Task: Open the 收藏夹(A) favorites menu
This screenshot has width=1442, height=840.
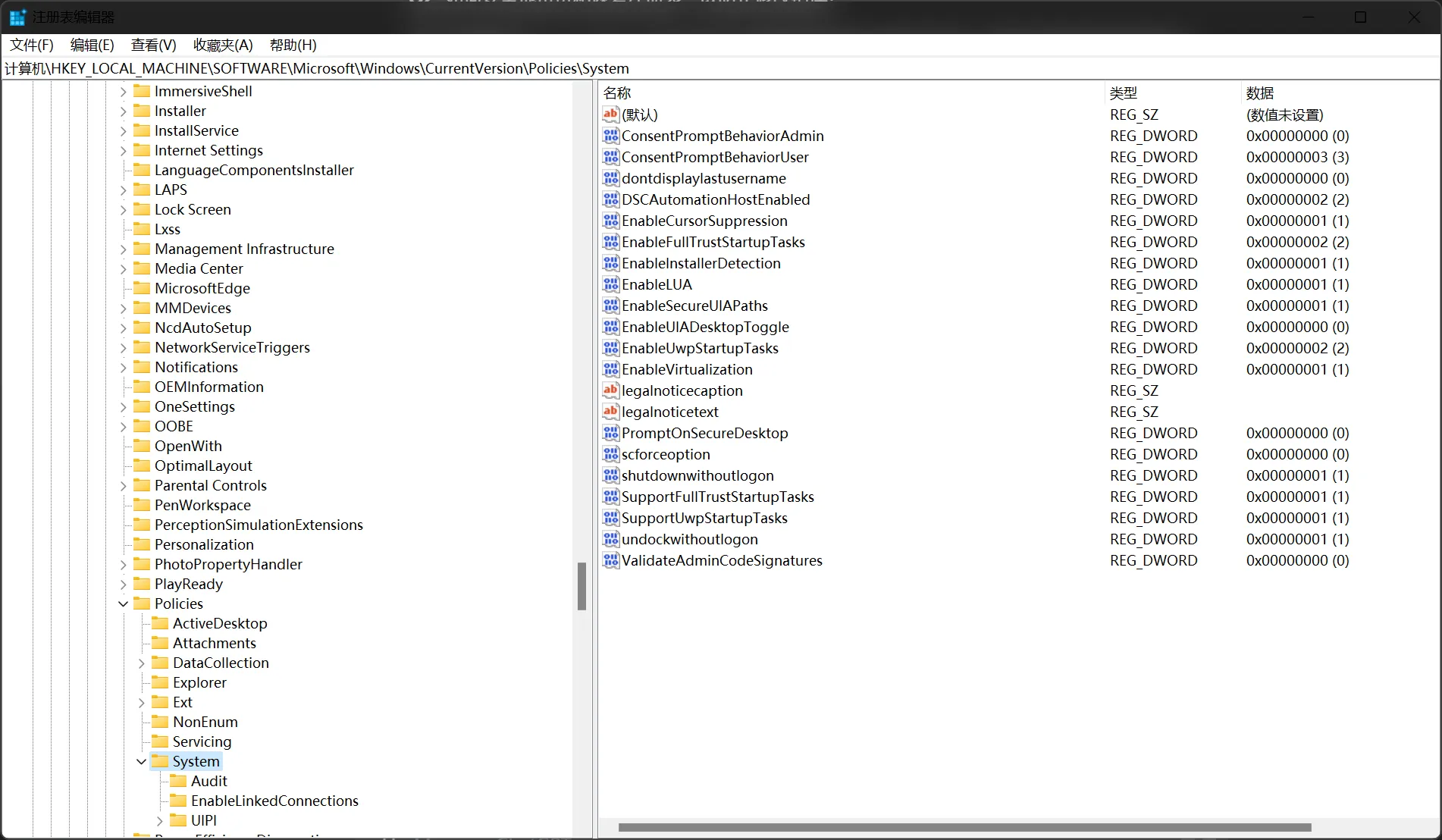Action: [x=223, y=45]
